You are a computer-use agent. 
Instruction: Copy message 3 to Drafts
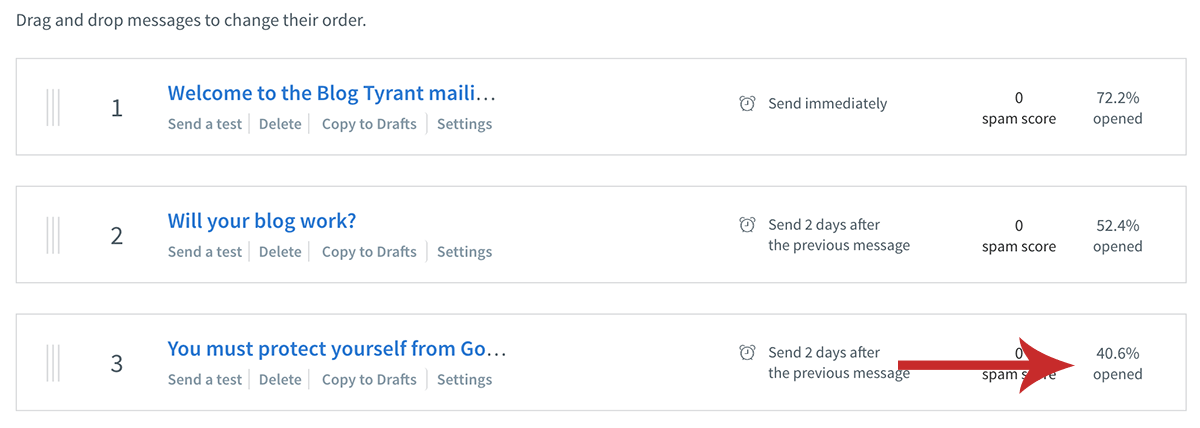369,380
